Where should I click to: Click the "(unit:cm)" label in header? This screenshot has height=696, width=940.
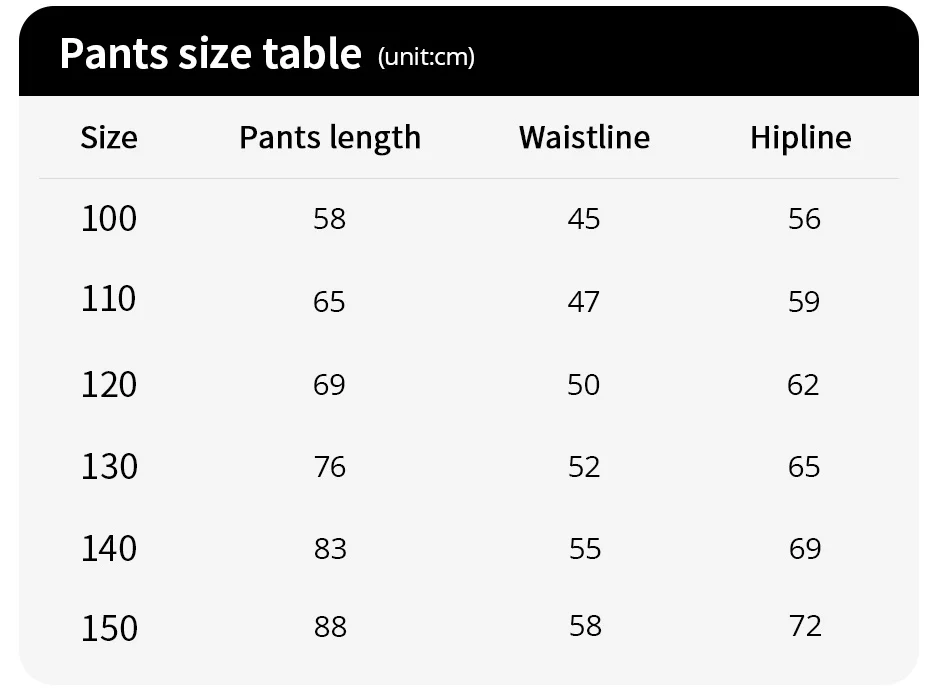(426, 57)
